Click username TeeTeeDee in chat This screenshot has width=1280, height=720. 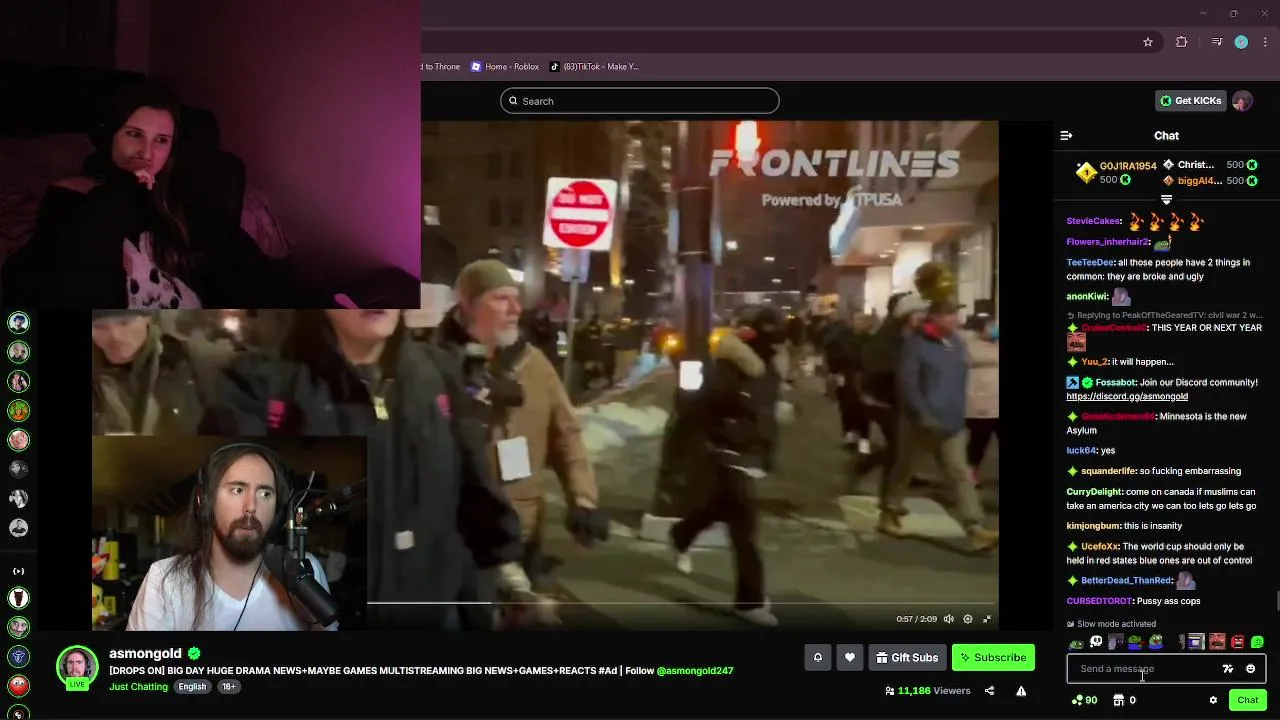[1090, 262]
